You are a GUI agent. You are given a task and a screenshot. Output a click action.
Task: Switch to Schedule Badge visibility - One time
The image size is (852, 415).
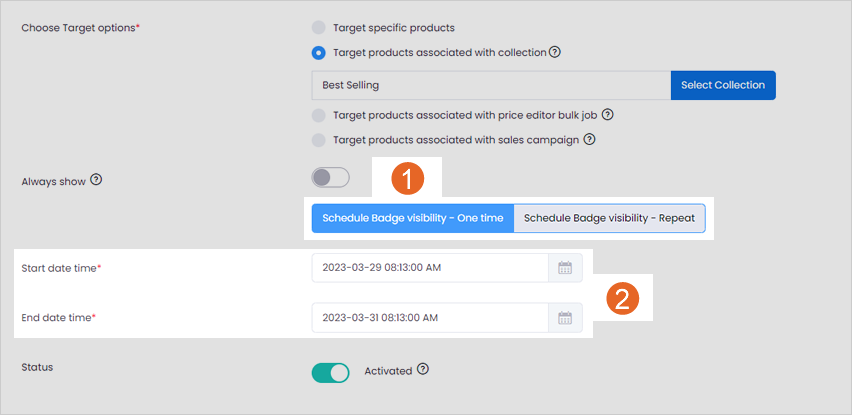(412, 218)
